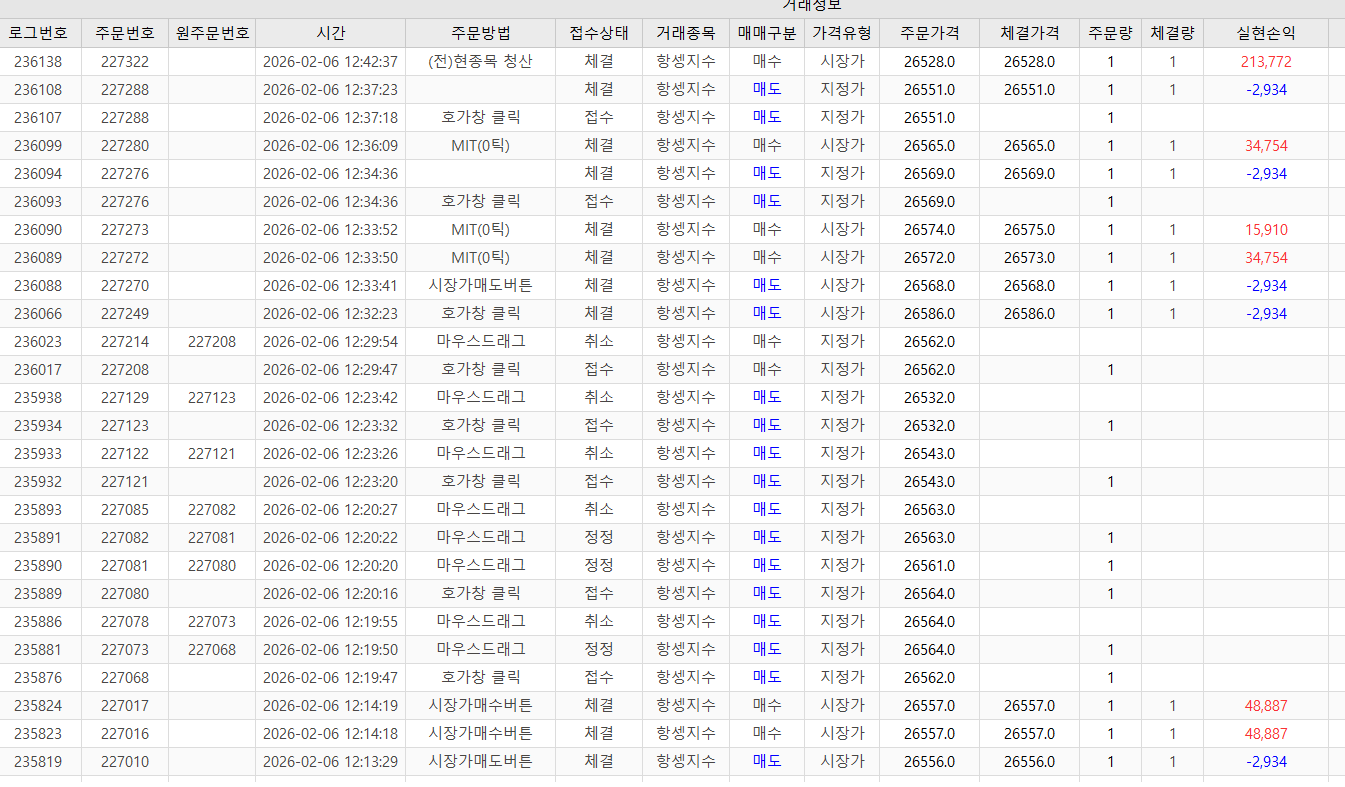This screenshot has width=1345, height=787.
Task: Select order number 227273
Action: click(x=125, y=229)
